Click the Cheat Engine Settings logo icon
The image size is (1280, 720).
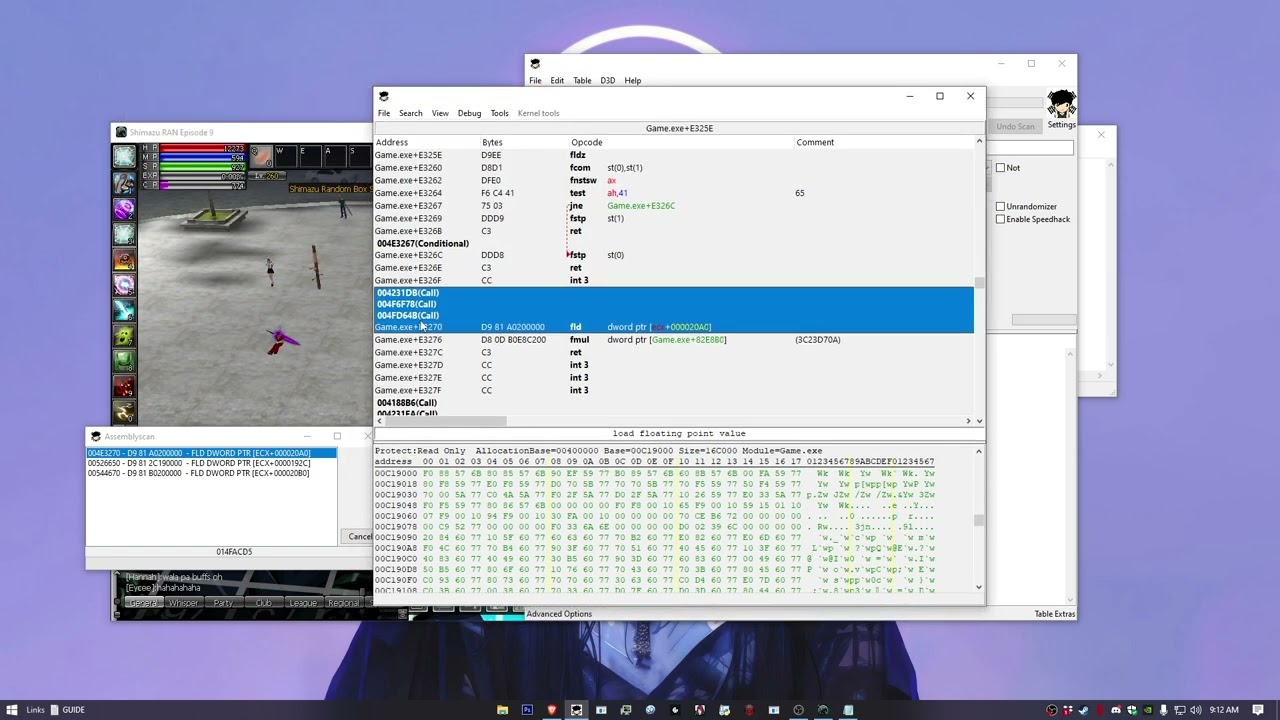click(1061, 104)
